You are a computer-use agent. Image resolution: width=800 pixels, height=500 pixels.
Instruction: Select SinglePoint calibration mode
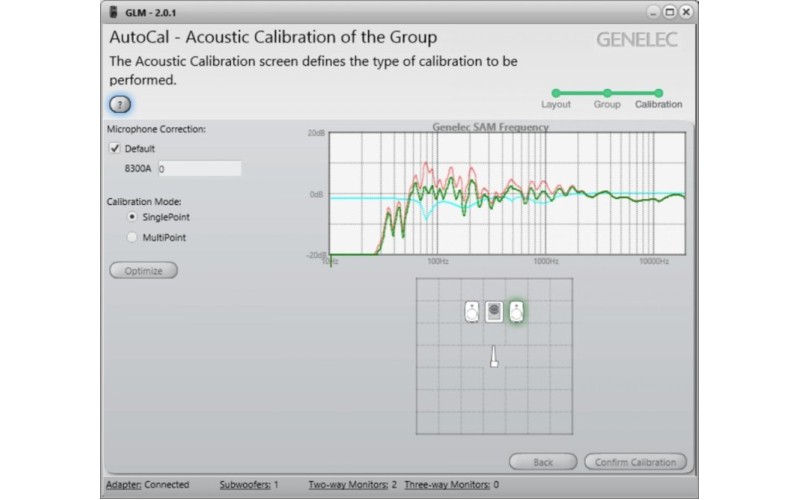tap(132, 217)
